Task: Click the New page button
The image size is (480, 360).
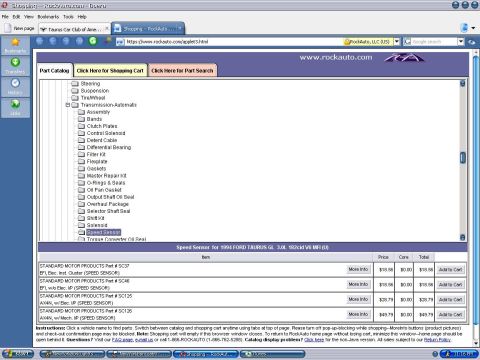Action: click(19, 28)
